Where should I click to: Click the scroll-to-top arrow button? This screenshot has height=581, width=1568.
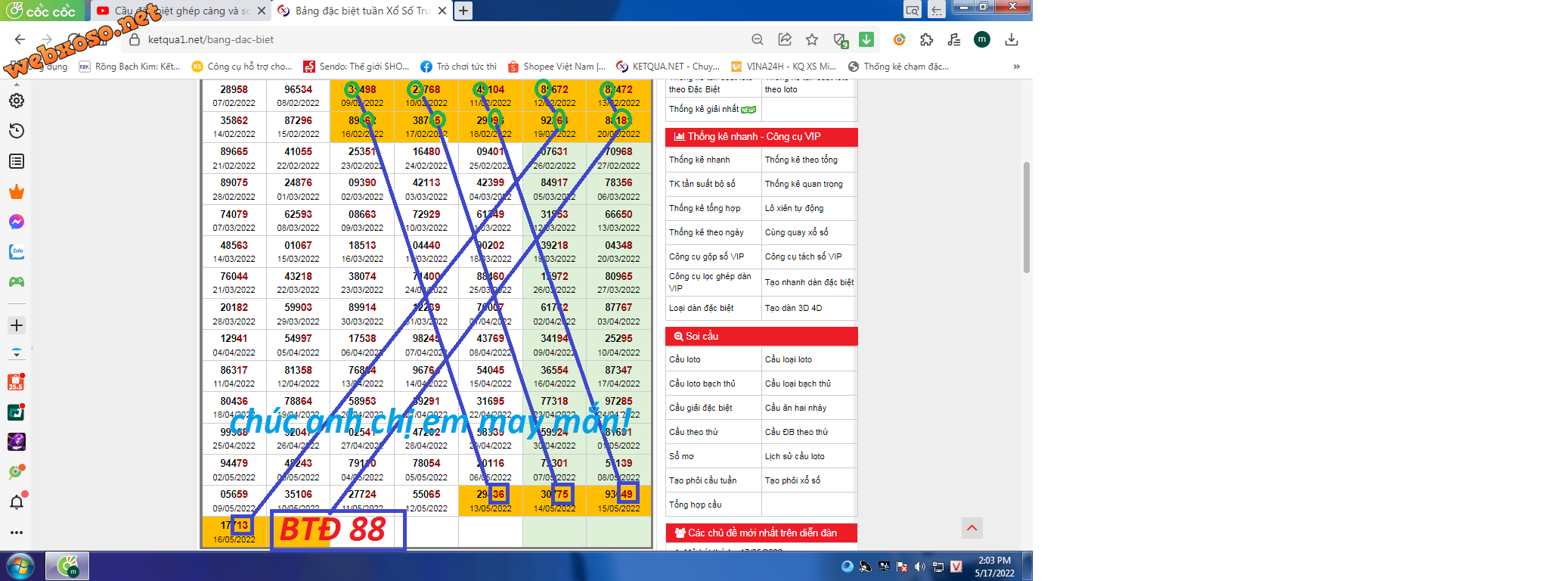(972, 528)
